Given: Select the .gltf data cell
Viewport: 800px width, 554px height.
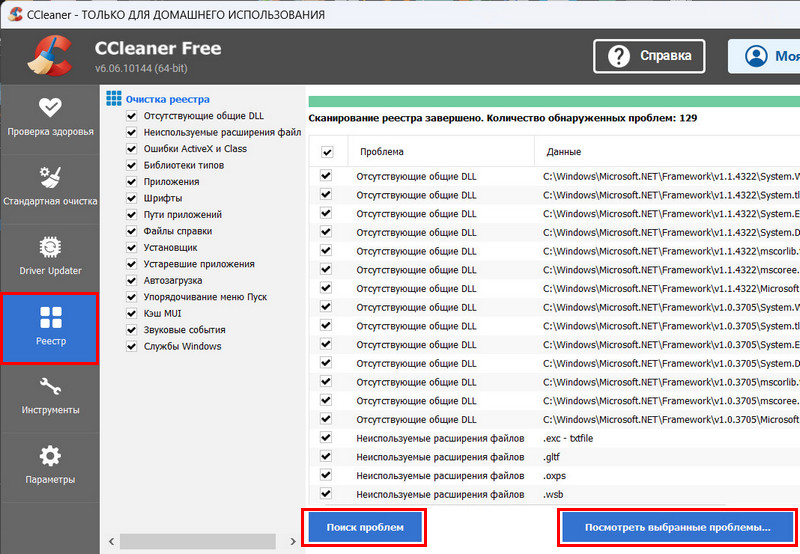Looking at the screenshot, I should click(552, 457).
